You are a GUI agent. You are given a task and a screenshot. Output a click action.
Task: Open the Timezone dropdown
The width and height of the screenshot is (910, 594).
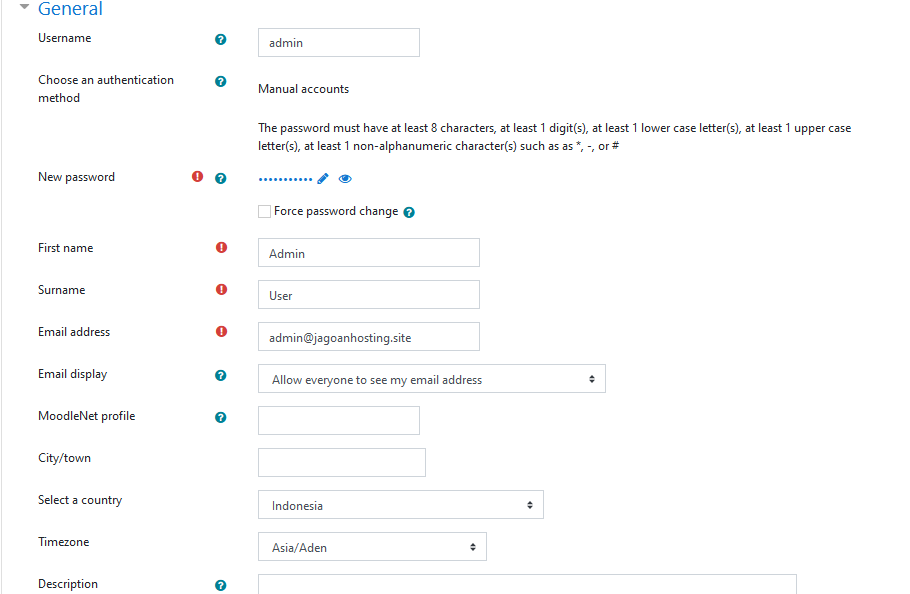(x=373, y=547)
